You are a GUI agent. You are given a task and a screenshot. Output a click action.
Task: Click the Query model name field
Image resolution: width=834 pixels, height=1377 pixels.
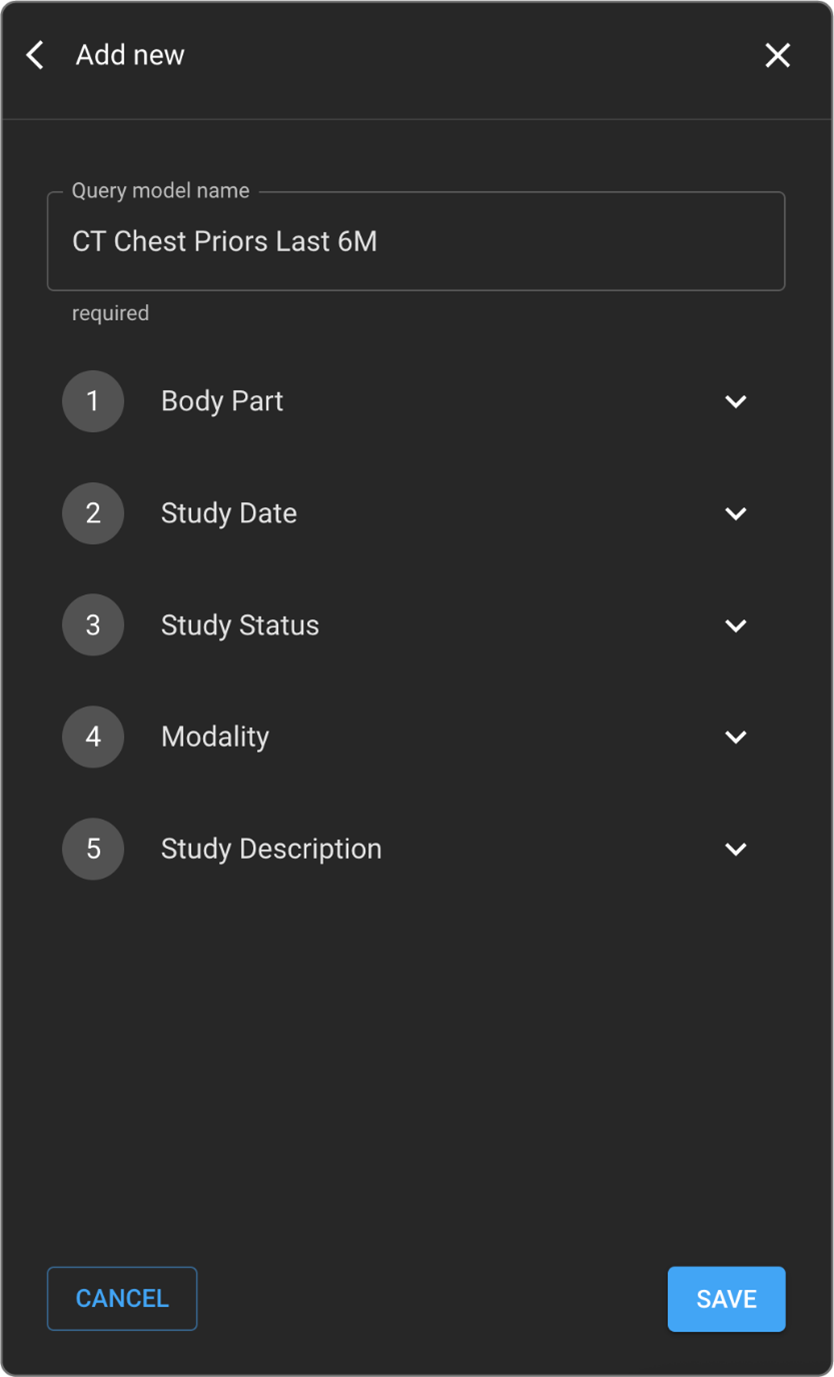click(415, 242)
